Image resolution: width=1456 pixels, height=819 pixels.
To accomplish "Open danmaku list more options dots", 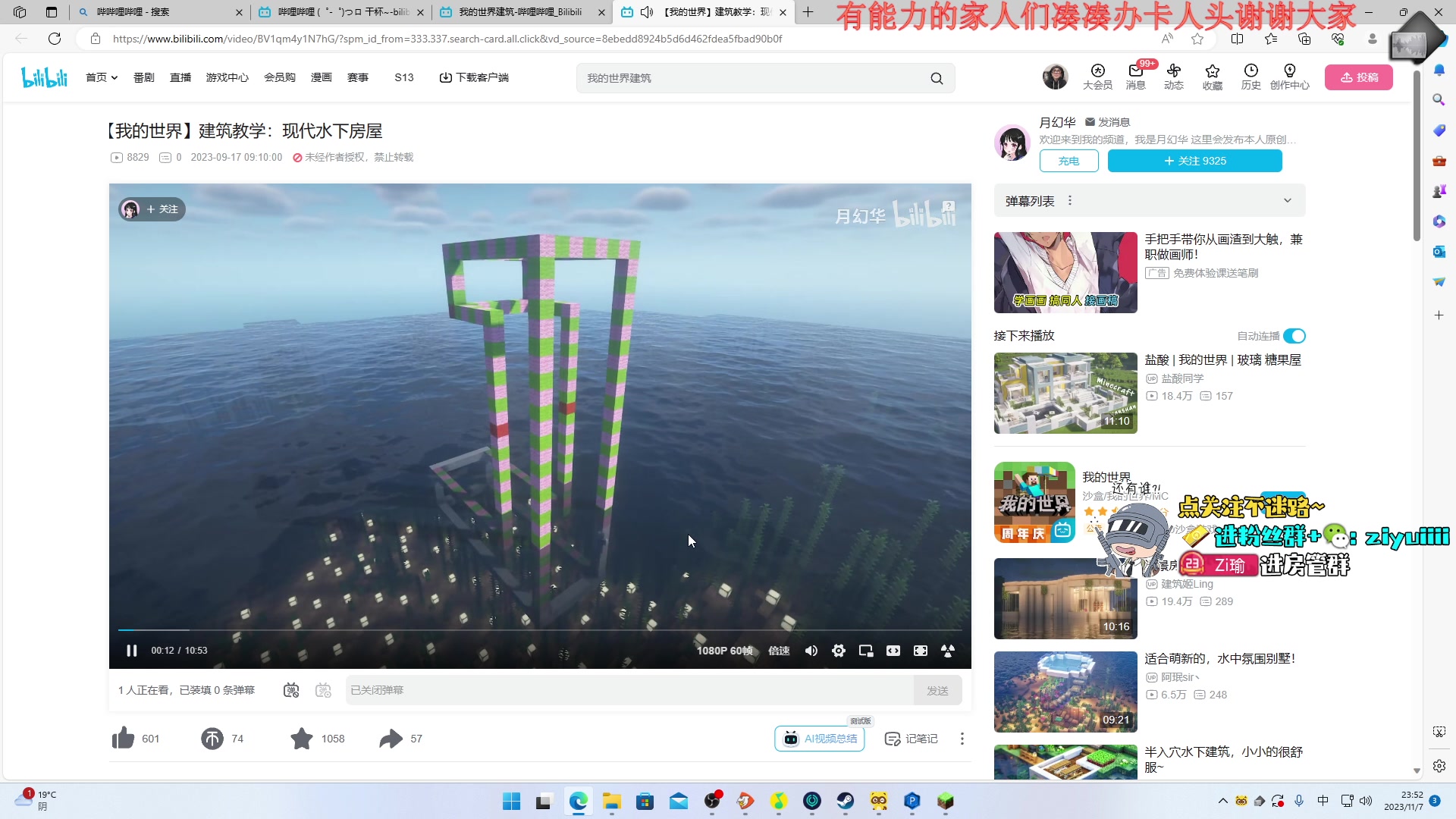I will click(1070, 201).
